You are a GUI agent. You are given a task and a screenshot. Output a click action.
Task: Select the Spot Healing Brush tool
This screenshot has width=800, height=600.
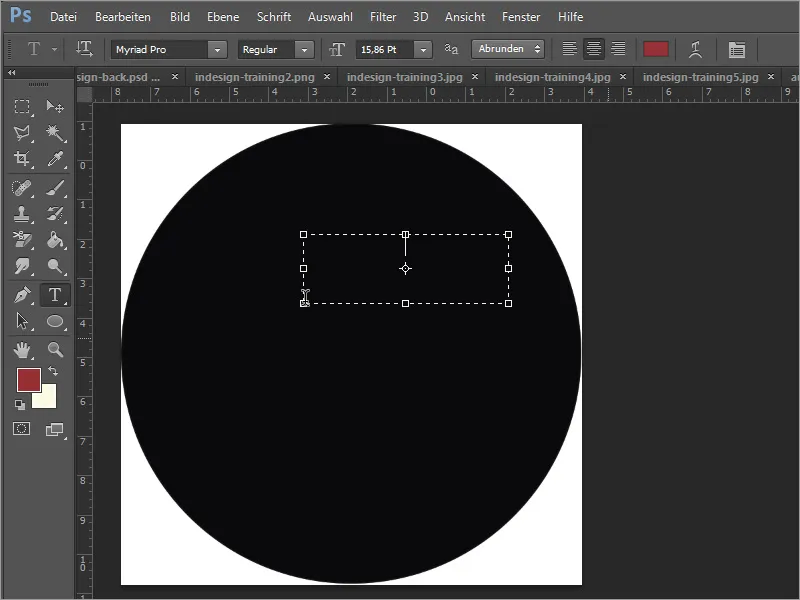click(21, 188)
